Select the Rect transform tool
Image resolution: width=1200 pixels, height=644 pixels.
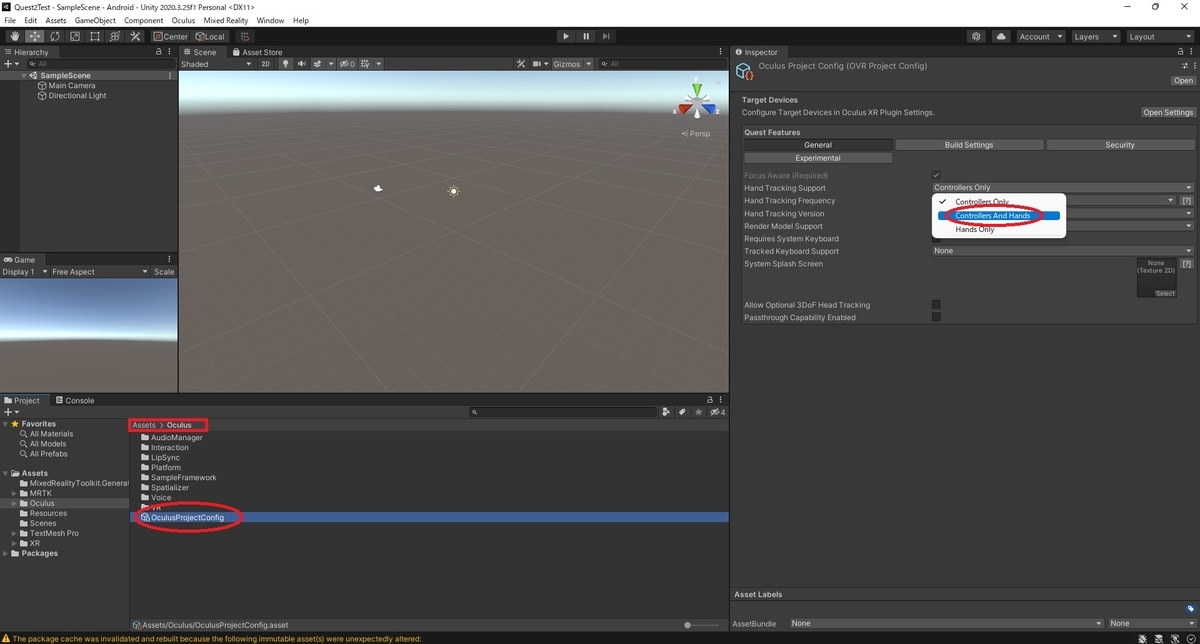tap(94, 36)
